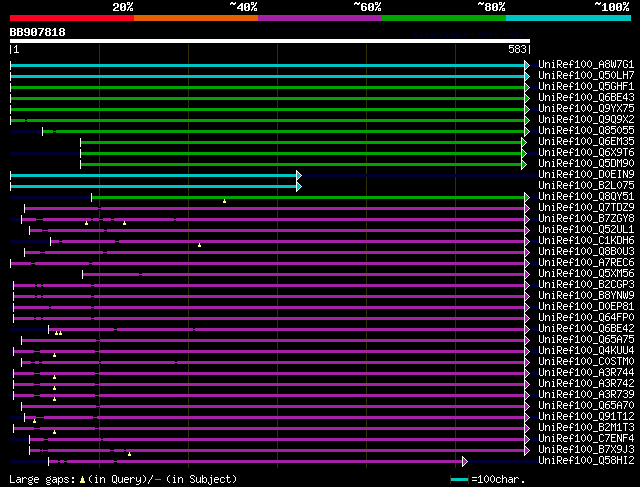Click the UniRef100_B2M1T3 label
Image resolution: width=640 pixels, height=487 pixels.
click(586, 428)
